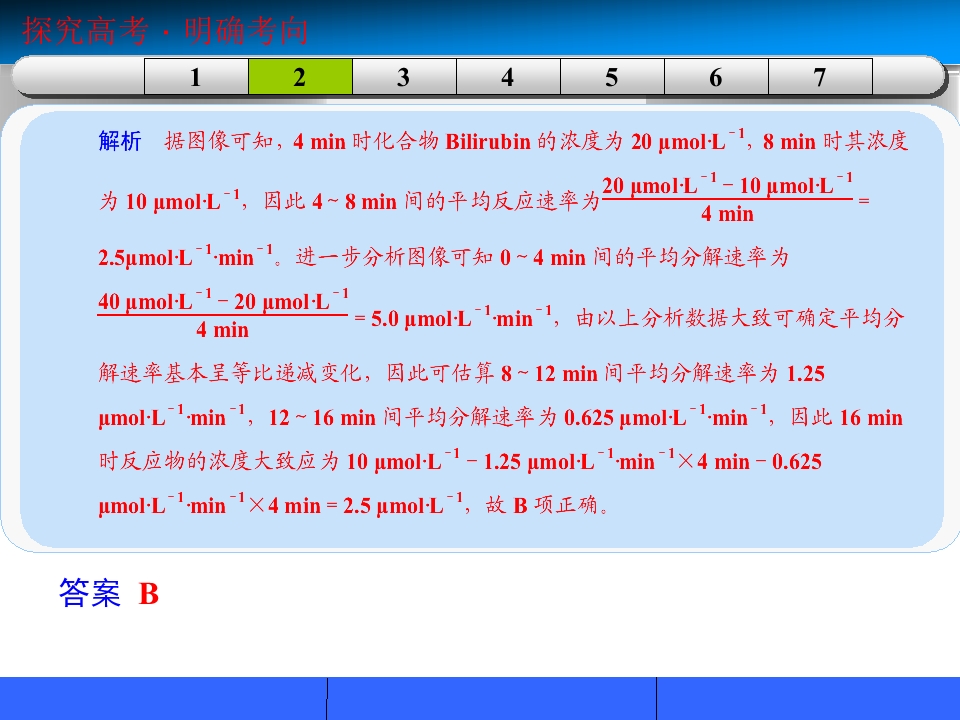
Task: Jump to question tab 5
Action: [x=612, y=77]
